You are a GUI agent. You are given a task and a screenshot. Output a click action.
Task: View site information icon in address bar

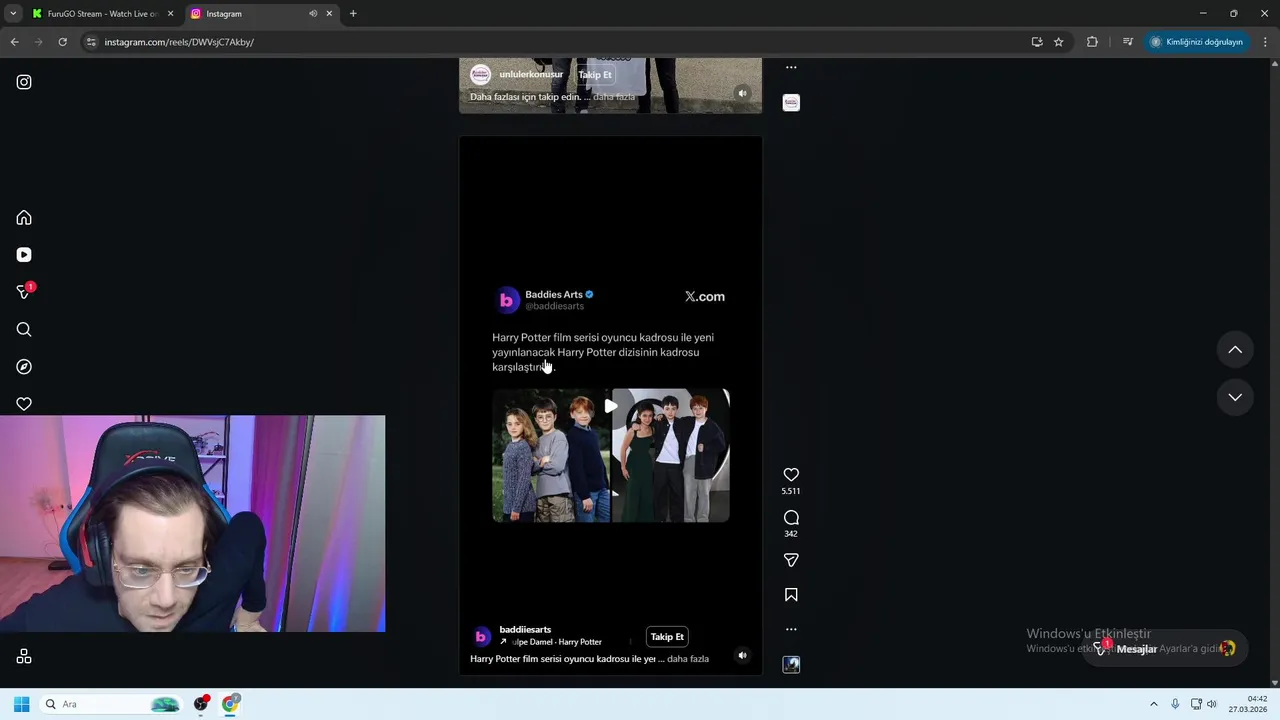coord(91,42)
